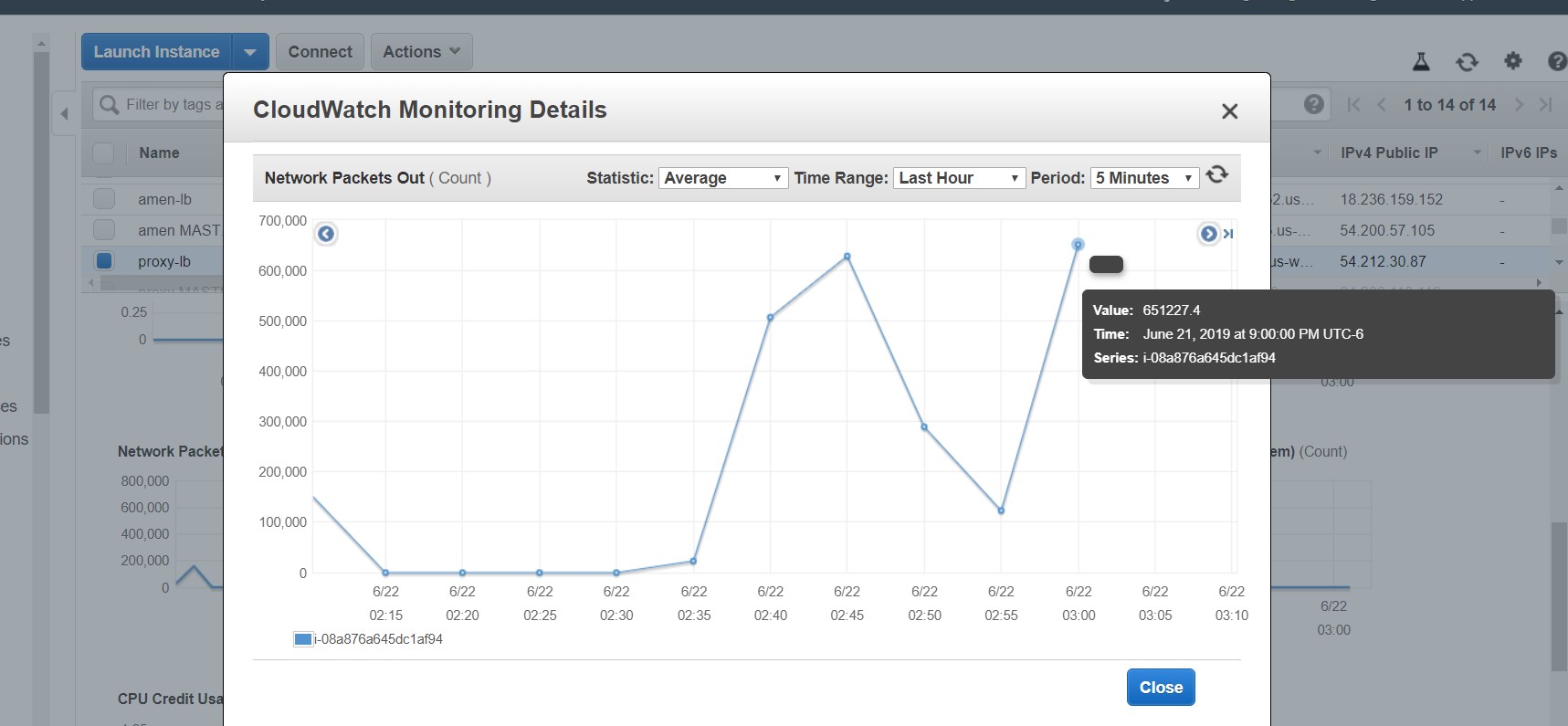Click the filter search magnifier icon
Screen dimensions: 1568x726
pyautogui.click(x=109, y=104)
